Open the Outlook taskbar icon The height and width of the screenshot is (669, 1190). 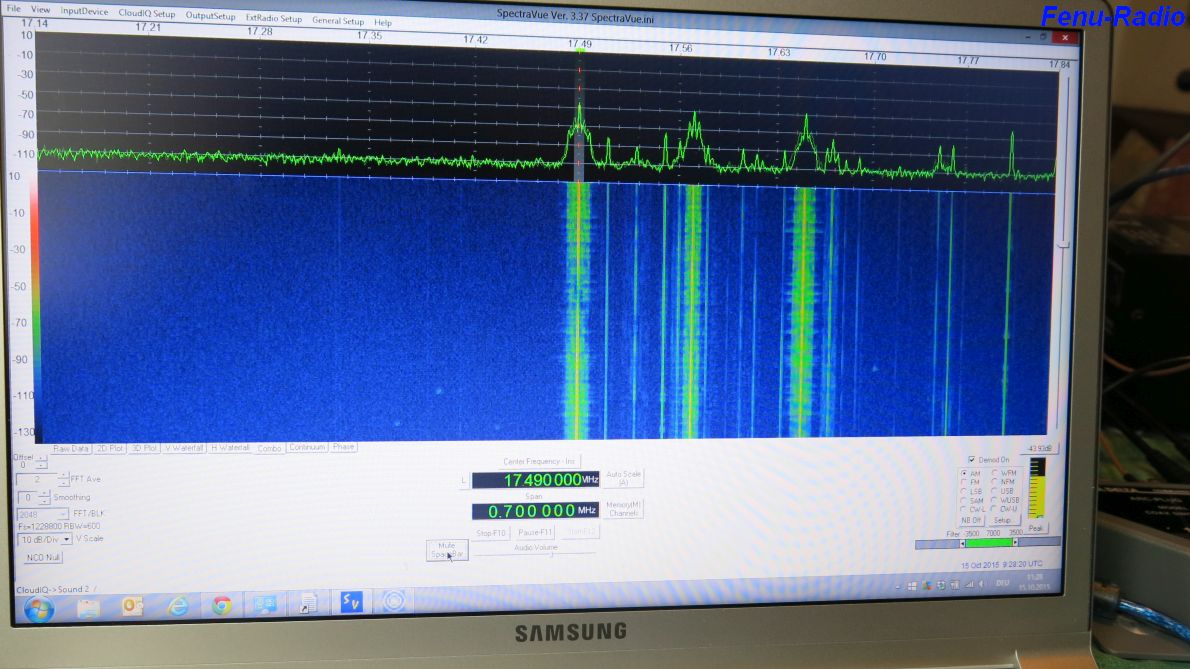[x=133, y=605]
